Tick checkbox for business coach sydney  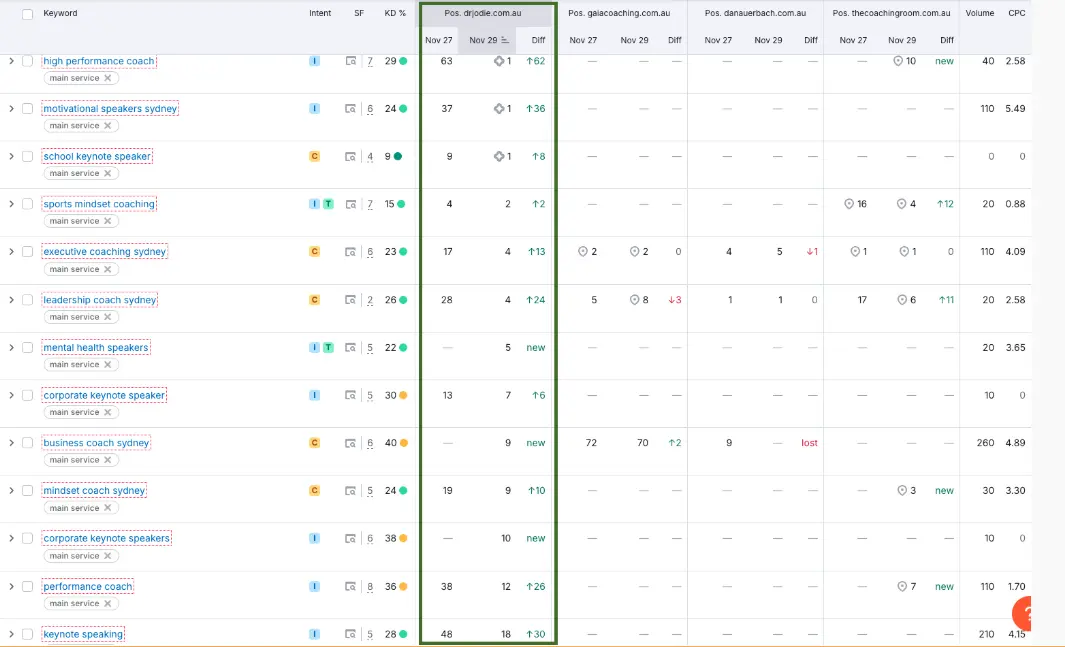[27, 443]
